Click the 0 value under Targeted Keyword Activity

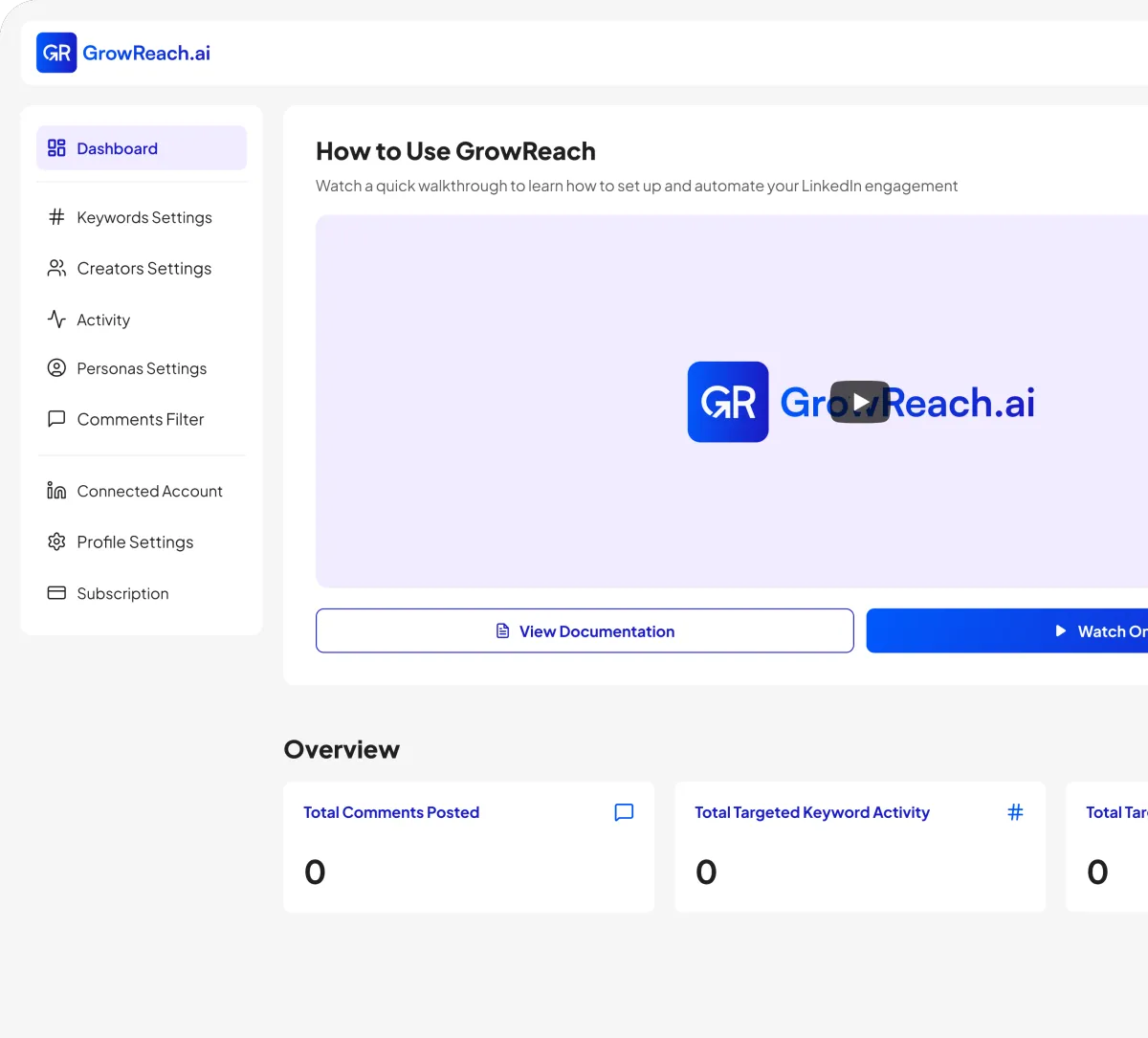(x=706, y=872)
